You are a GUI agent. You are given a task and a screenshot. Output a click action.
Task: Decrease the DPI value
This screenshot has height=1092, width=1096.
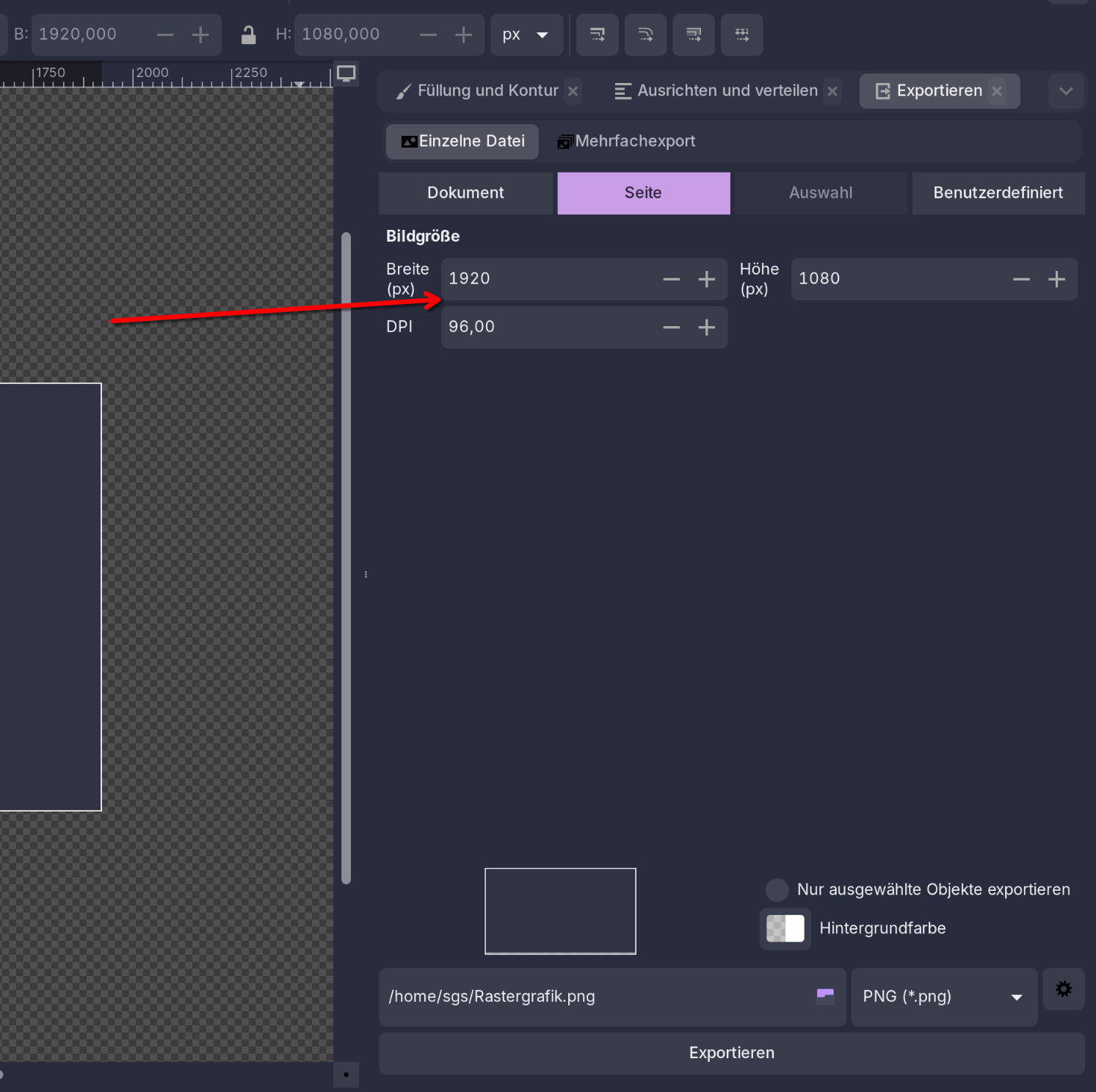[x=671, y=328]
